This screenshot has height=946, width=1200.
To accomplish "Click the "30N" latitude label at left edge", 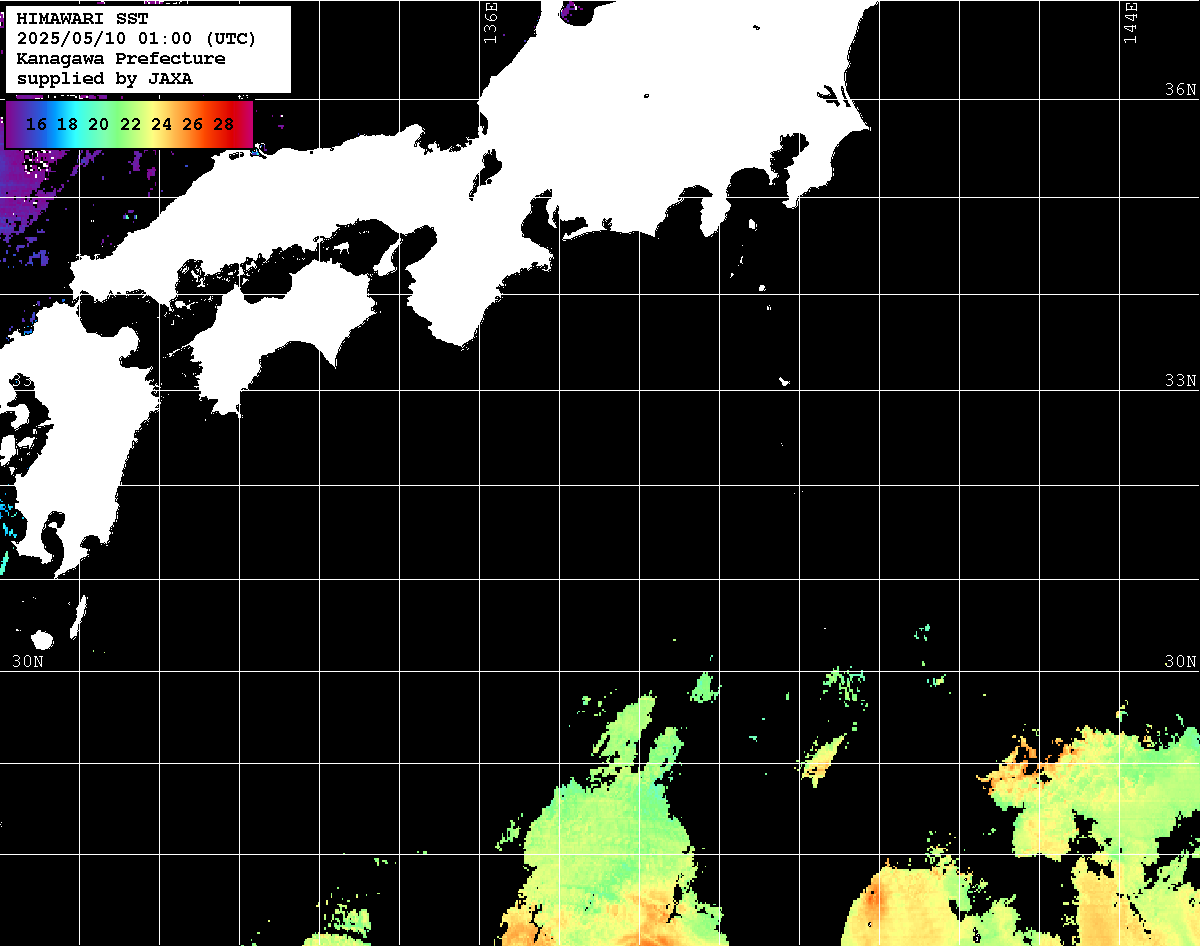I will 28,662.
